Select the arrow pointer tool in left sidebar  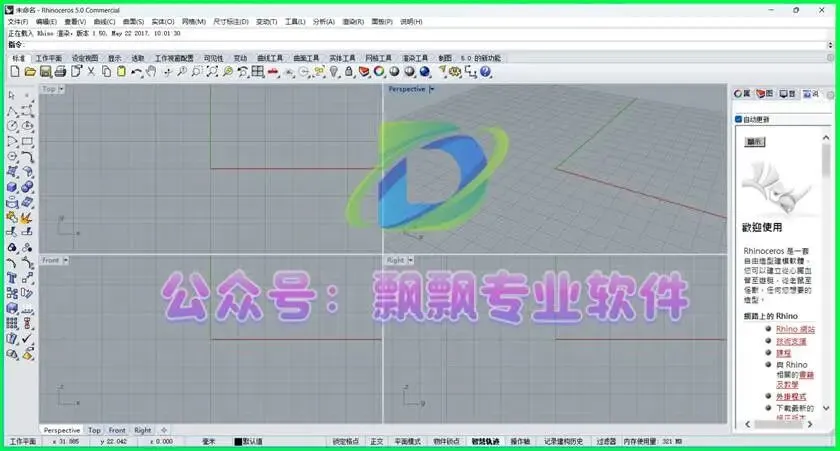pyautogui.click(x=12, y=95)
